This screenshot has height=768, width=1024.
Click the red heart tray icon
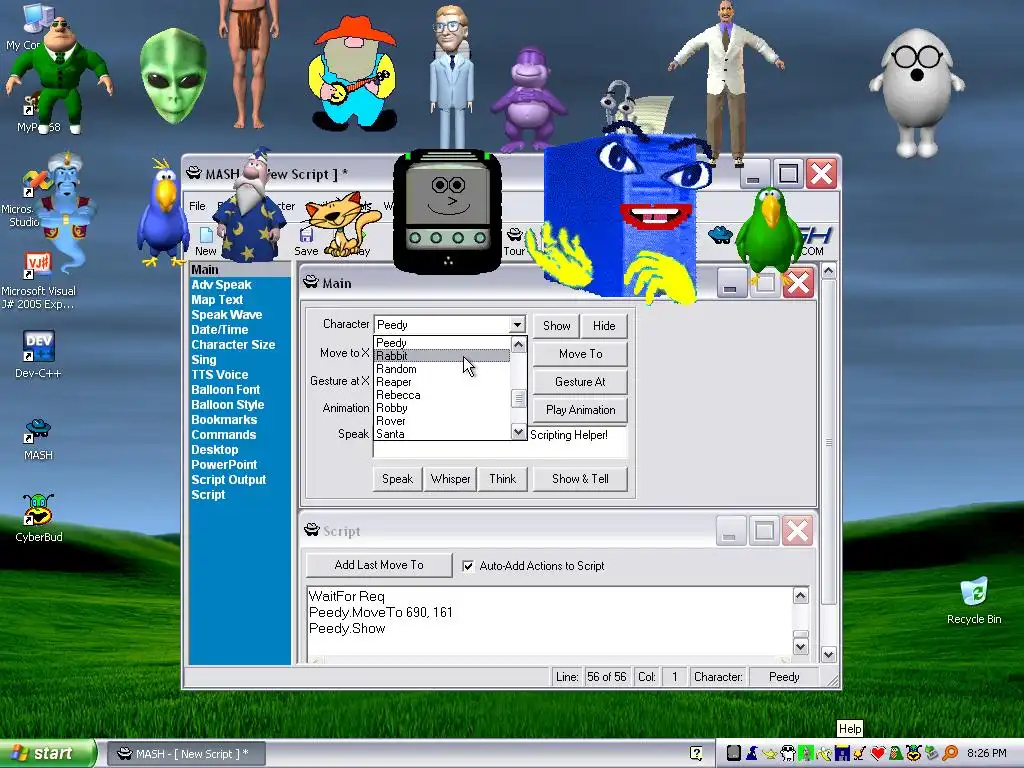point(878,753)
